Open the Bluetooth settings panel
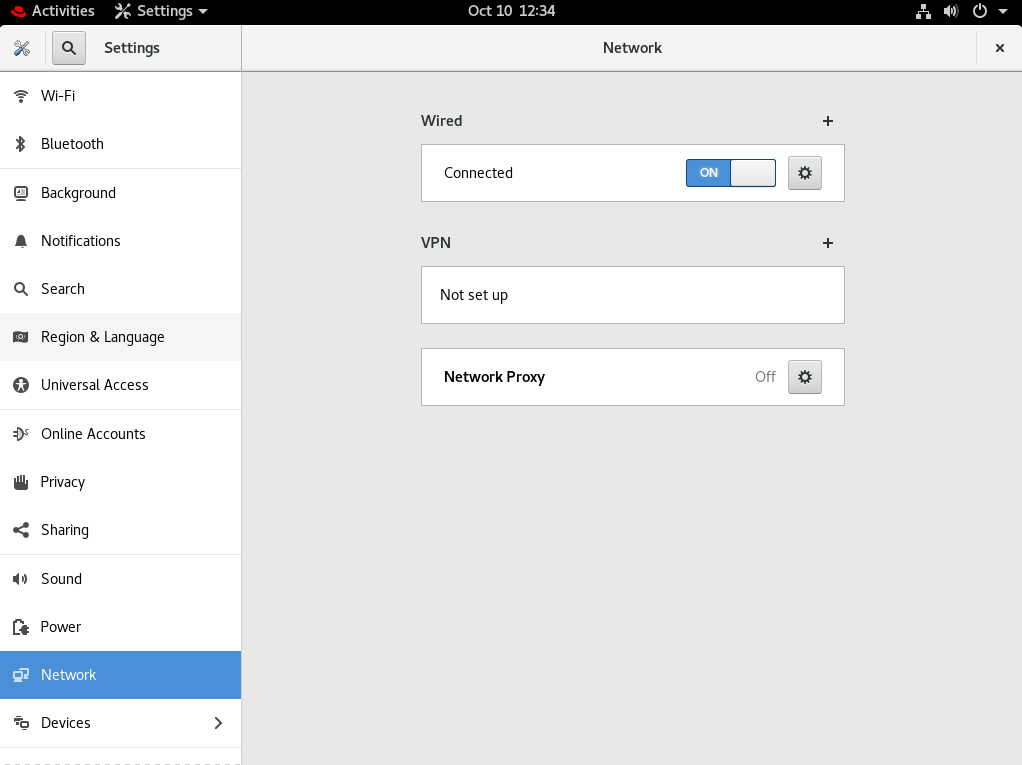Image resolution: width=1022 pixels, height=765 pixels. click(x=72, y=144)
